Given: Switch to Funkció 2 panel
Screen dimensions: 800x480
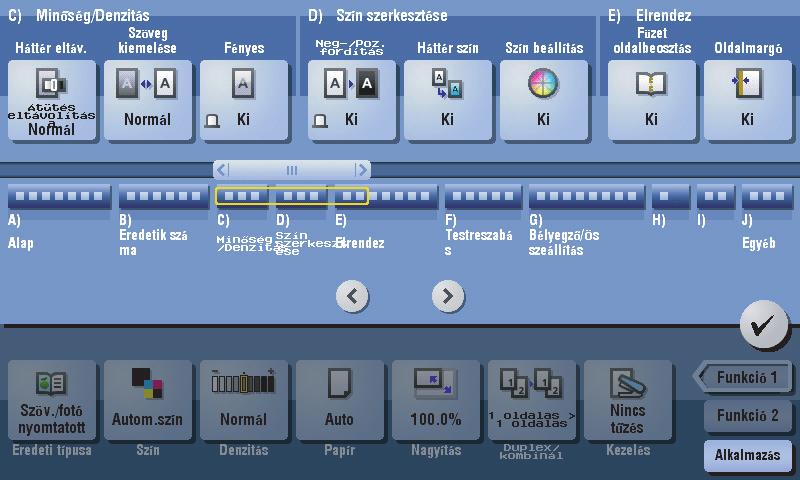Looking at the screenshot, I should (x=747, y=416).
